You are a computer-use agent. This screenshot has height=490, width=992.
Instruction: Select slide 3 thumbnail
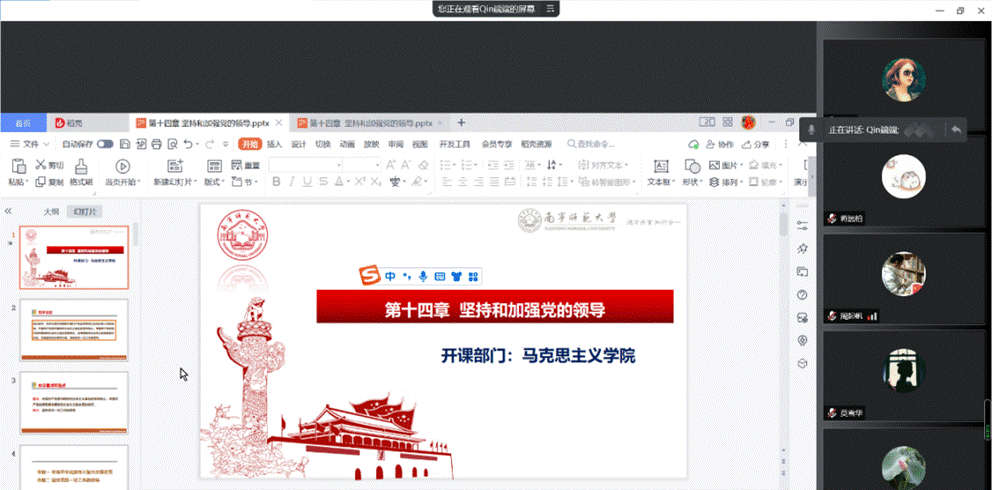(x=74, y=403)
